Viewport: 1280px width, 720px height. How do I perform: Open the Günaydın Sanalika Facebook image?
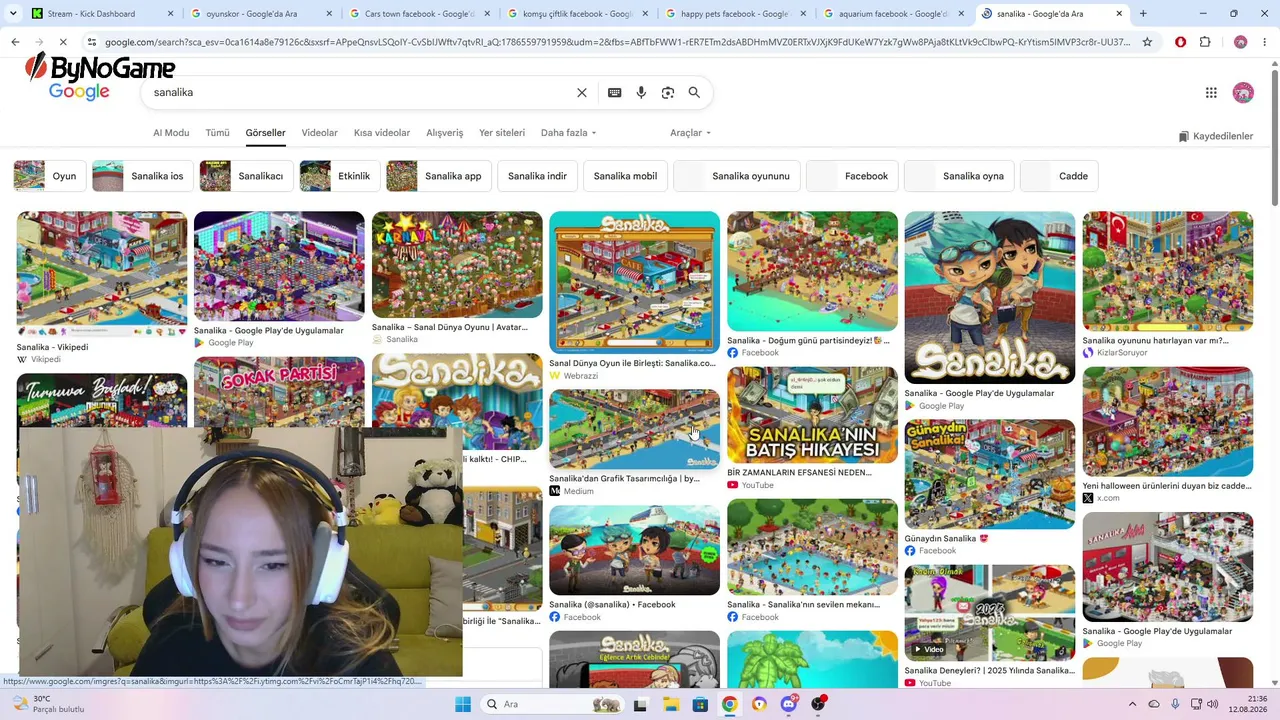click(x=990, y=474)
